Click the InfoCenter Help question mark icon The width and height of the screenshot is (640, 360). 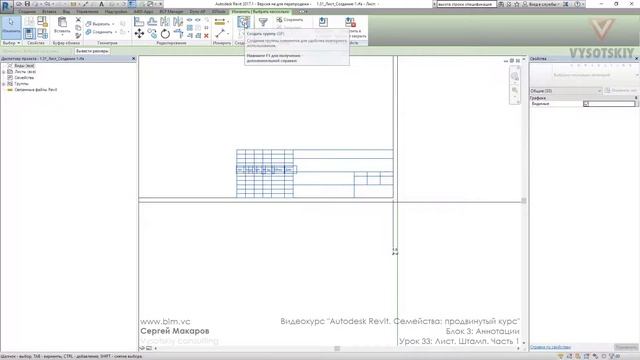click(577, 4)
